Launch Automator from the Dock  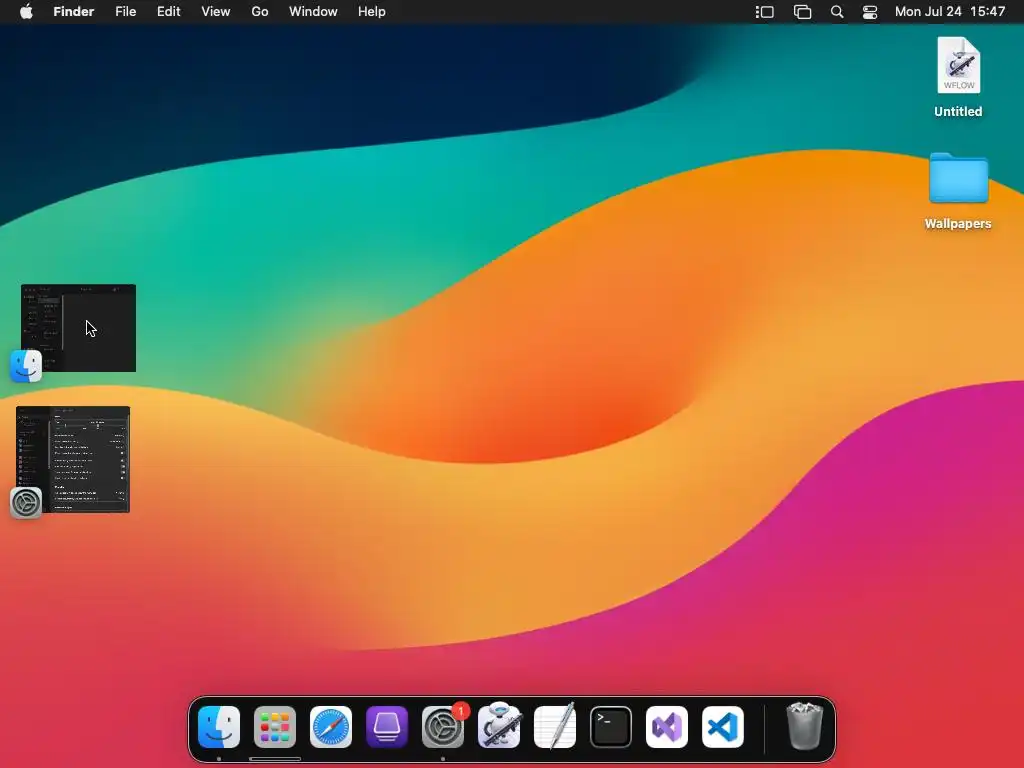pos(499,726)
